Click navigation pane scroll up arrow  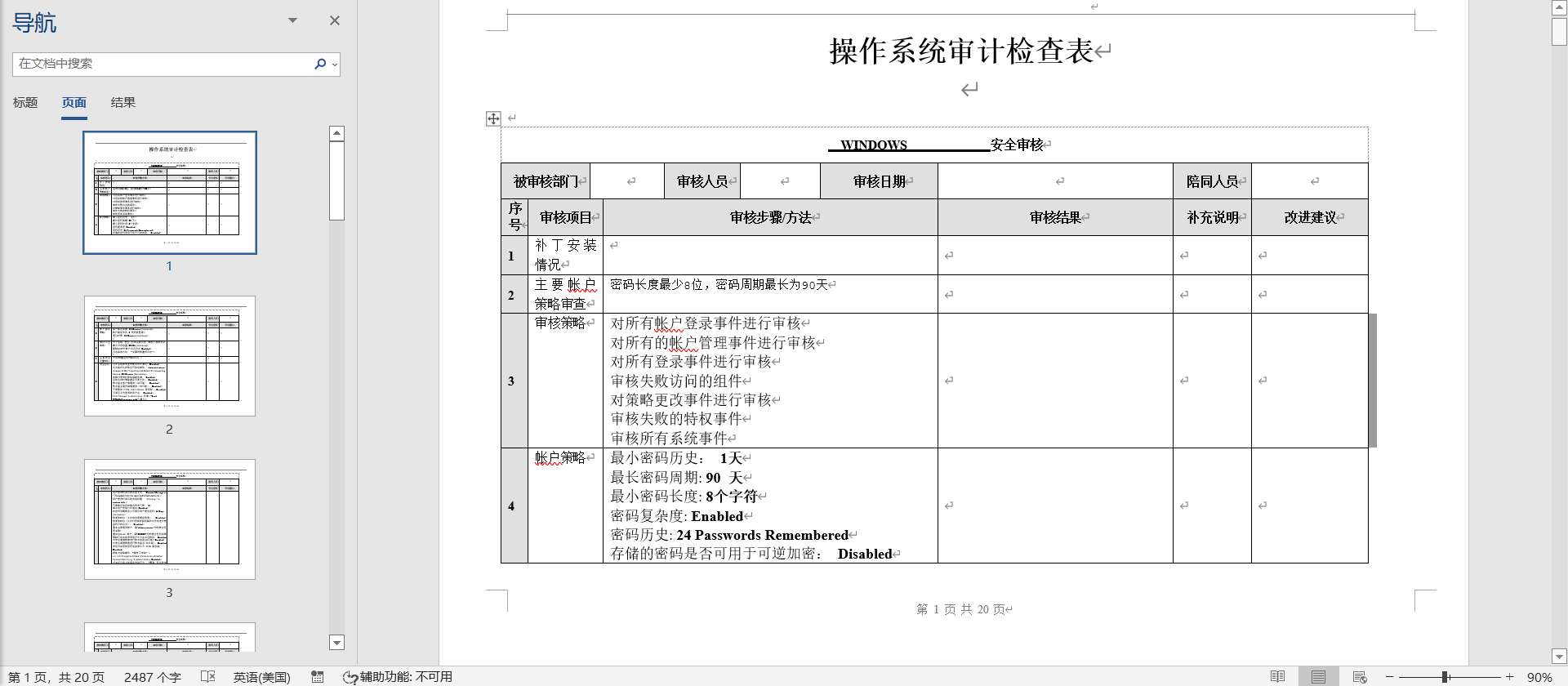click(336, 133)
